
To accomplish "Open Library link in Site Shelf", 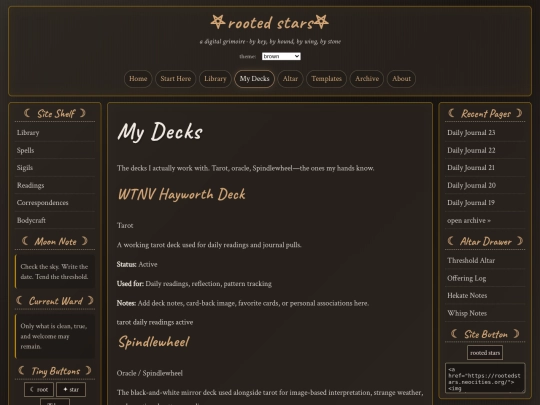I will [x=55, y=133].
